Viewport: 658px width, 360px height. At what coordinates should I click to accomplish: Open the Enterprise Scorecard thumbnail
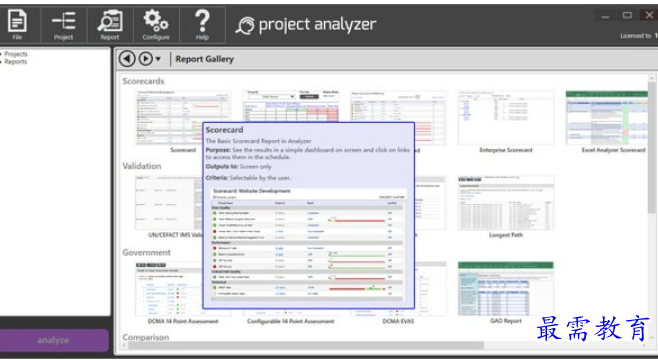[x=506, y=118]
